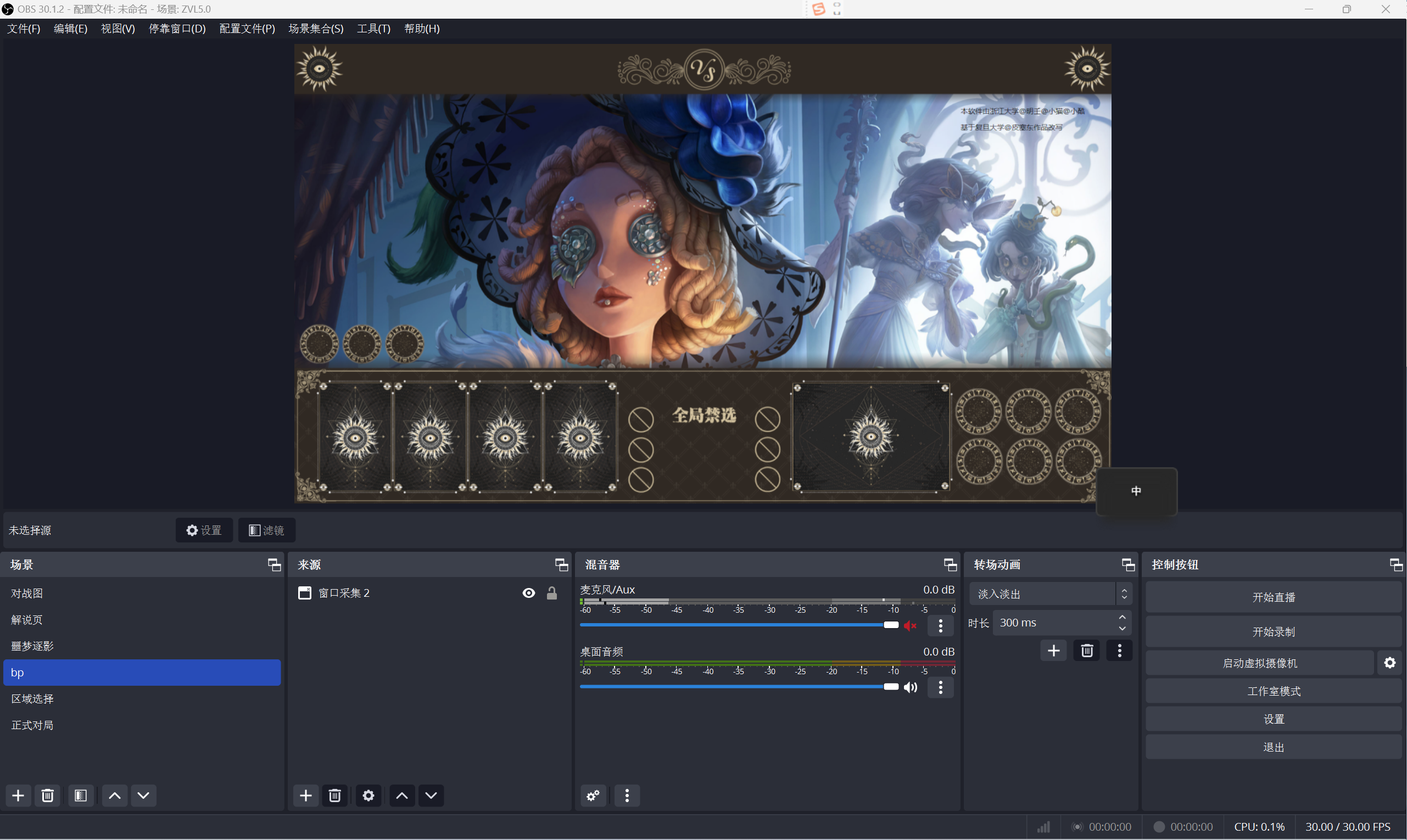Open 麦克风/Aux three-dot options menu
Image resolution: width=1407 pixels, height=840 pixels.
pyautogui.click(x=941, y=625)
